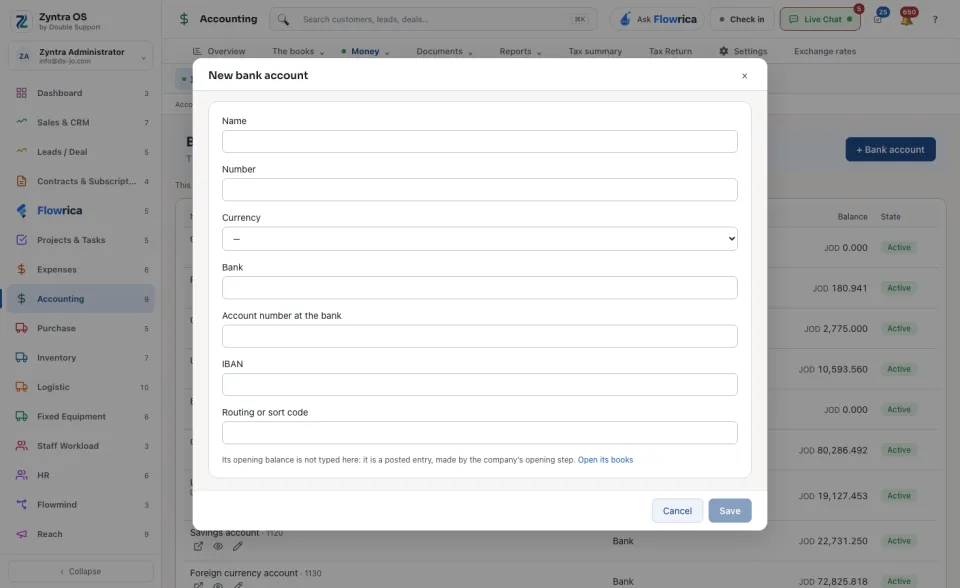Open Purchase sidebar icon
960x588 pixels.
tap(21, 328)
